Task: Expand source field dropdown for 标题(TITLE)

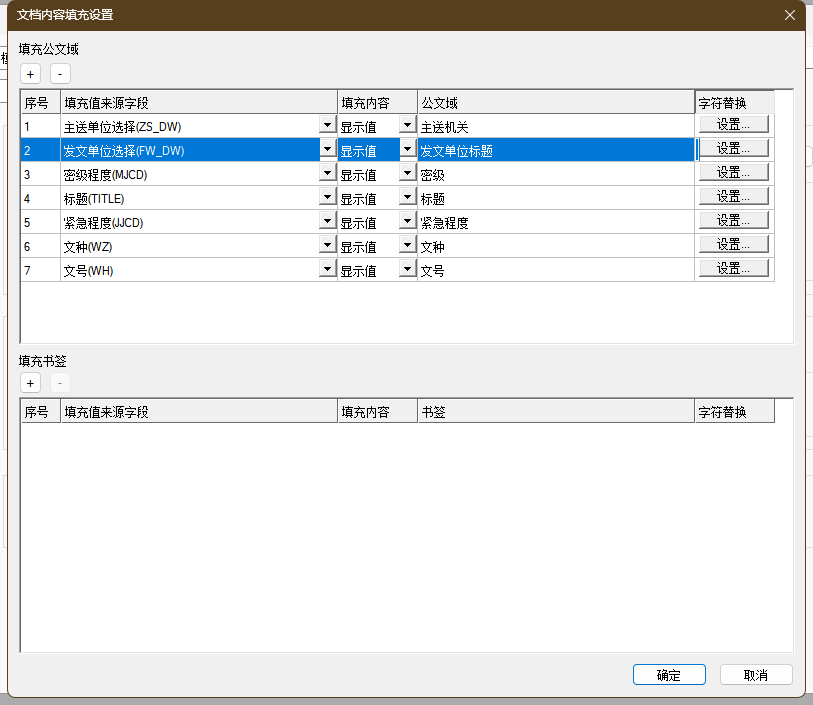Action: 327,198
